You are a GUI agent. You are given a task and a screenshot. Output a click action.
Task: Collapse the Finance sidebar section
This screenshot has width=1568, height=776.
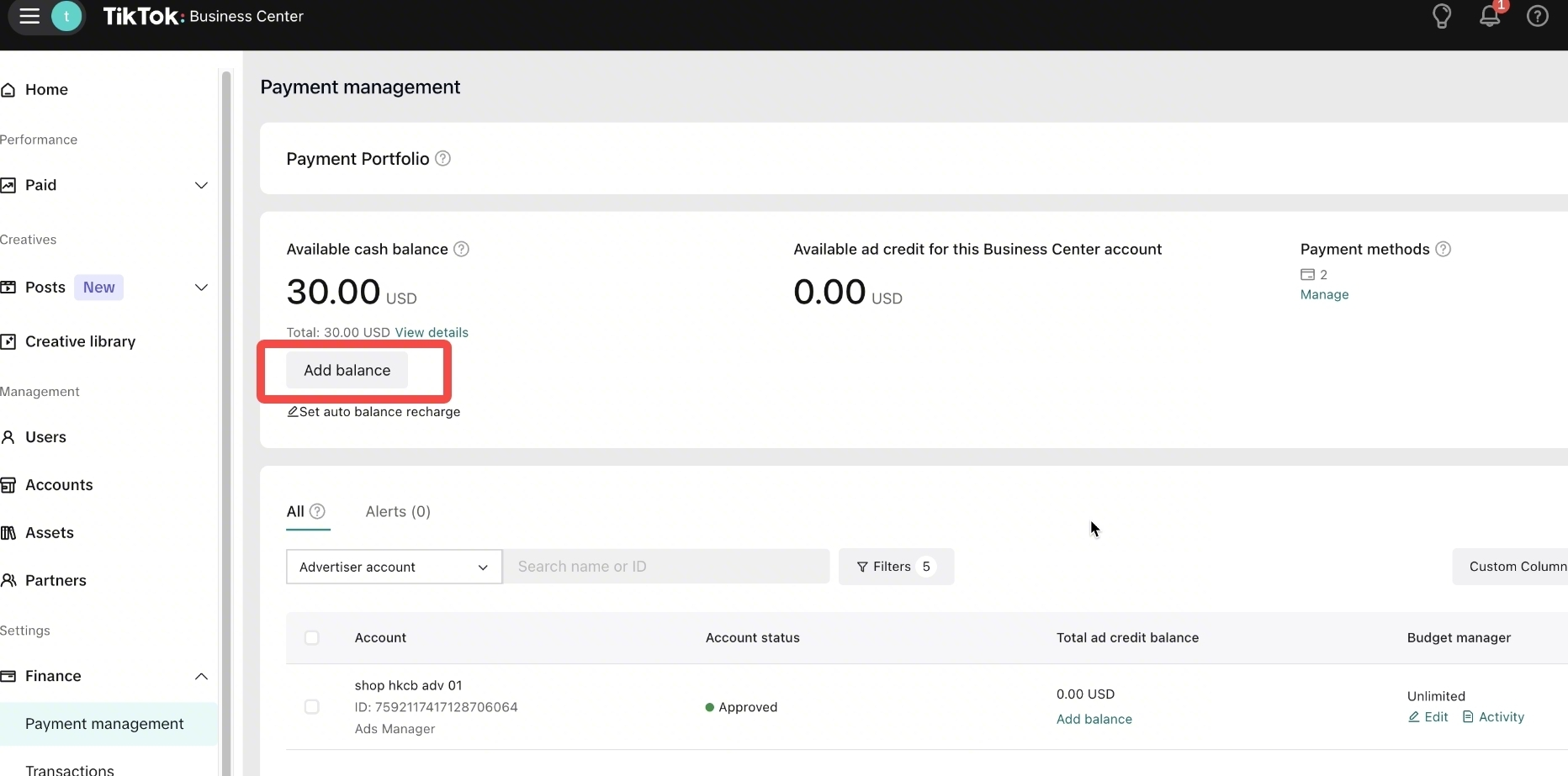click(x=201, y=676)
